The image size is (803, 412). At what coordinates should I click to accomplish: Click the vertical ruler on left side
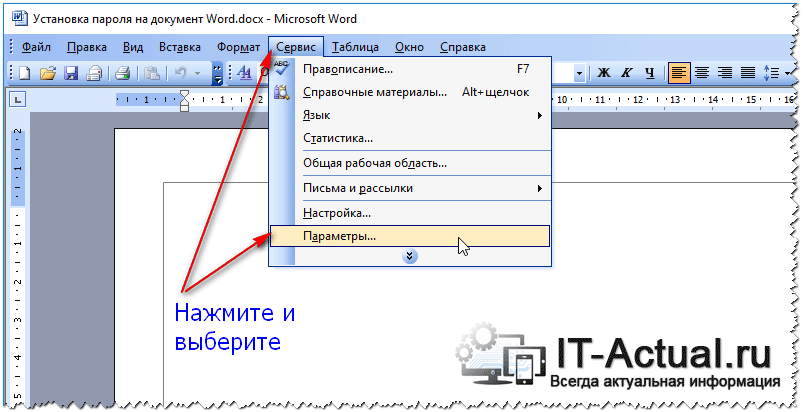[18, 266]
